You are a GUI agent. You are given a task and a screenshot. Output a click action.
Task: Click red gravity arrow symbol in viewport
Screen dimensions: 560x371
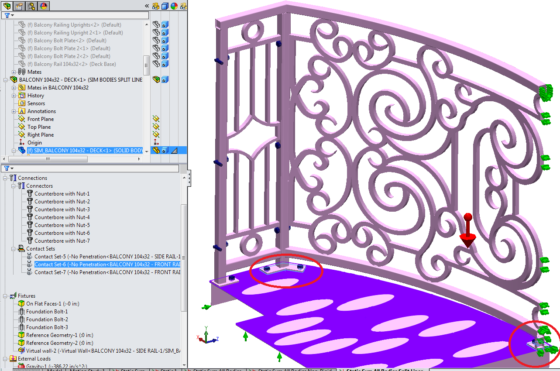pyautogui.click(x=468, y=231)
